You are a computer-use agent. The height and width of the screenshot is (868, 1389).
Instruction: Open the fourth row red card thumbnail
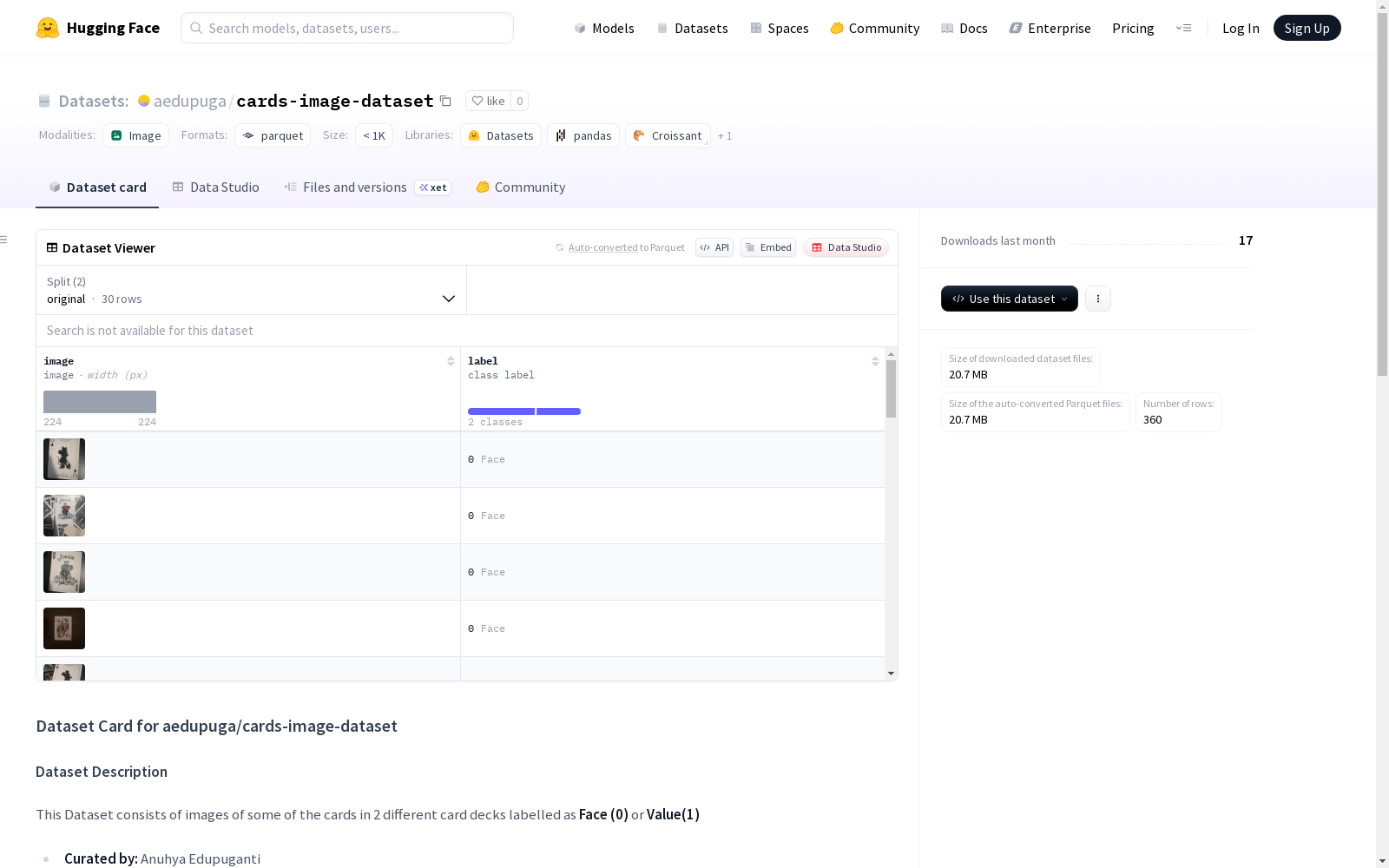pyautogui.click(x=64, y=628)
